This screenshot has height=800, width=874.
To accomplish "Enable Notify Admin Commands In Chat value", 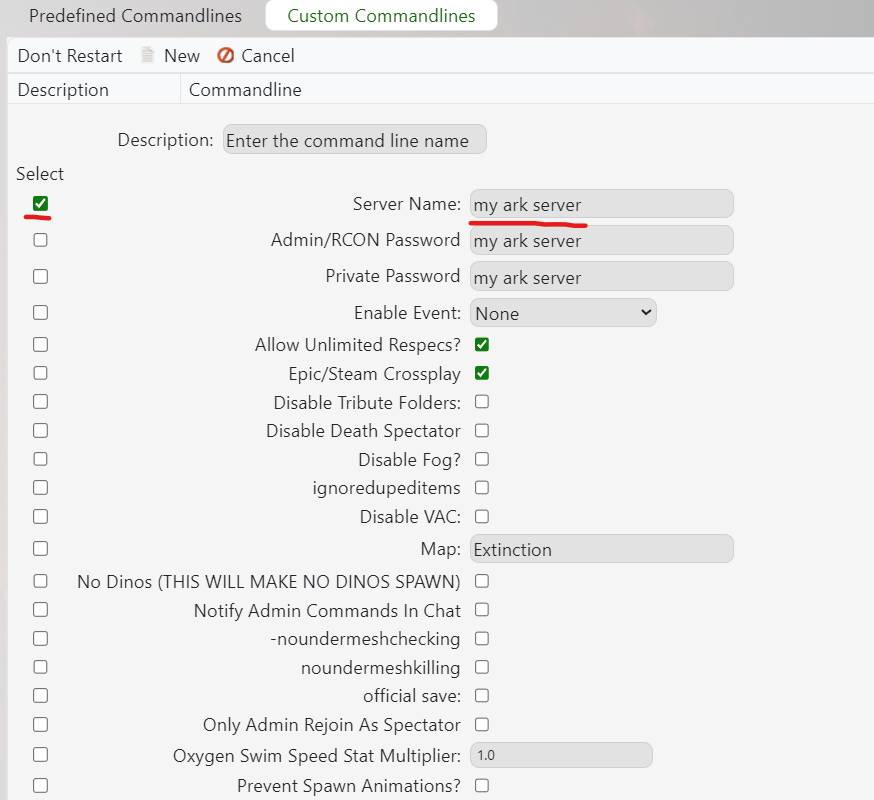I will coord(482,610).
